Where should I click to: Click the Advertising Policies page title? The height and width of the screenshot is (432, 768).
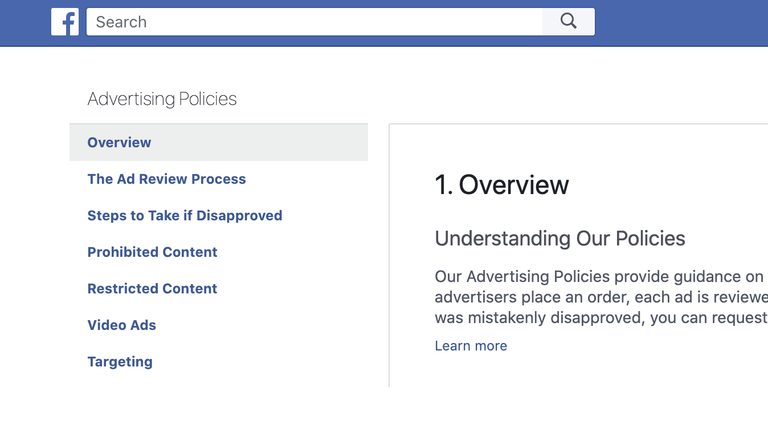pyautogui.click(x=162, y=99)
